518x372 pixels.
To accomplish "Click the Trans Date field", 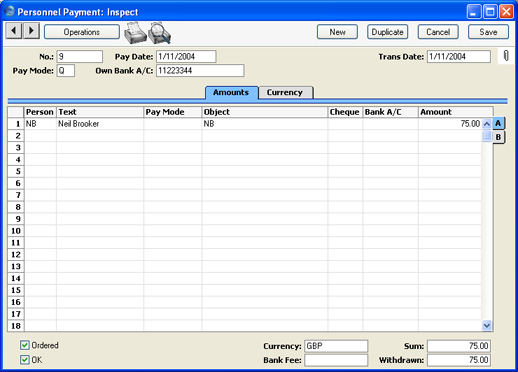I will click(459, 56).
